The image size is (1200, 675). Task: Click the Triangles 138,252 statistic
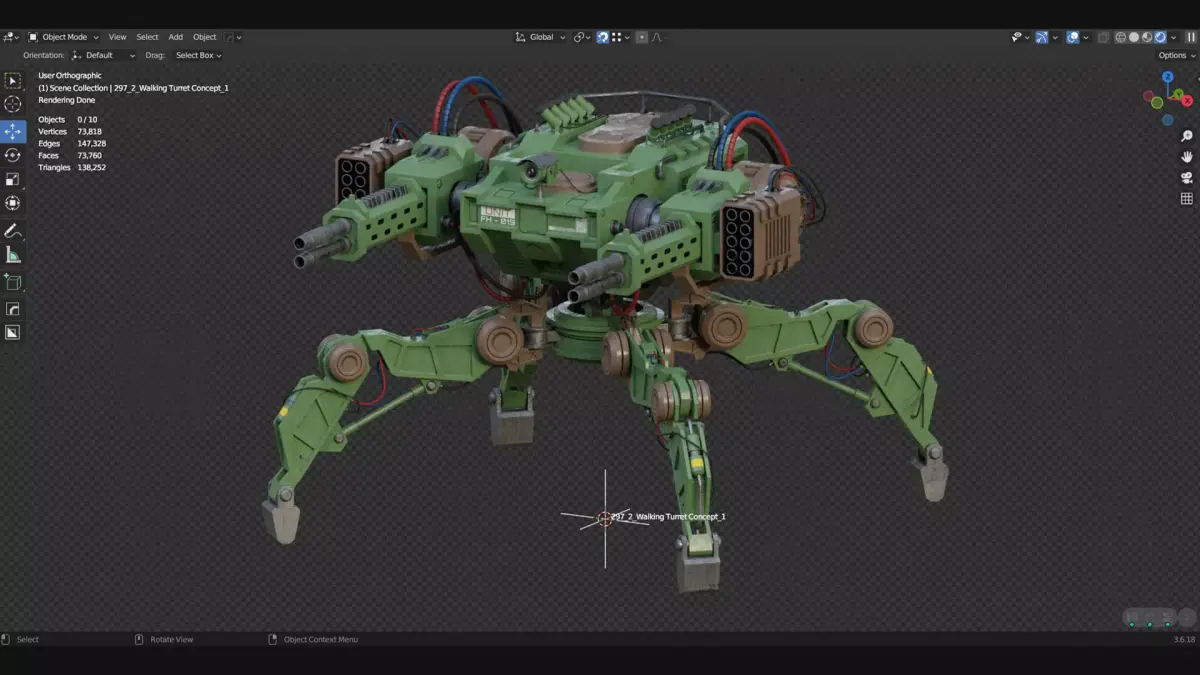[x=72, y=167]
